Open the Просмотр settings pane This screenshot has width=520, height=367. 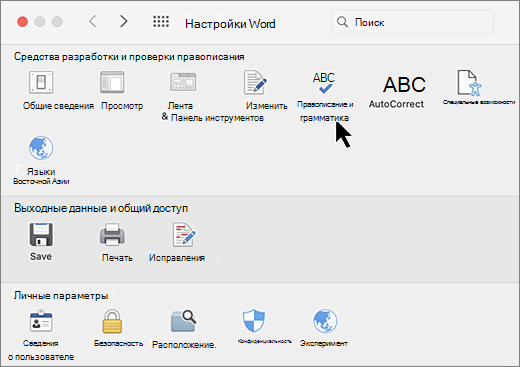click(x=112, y=82)
